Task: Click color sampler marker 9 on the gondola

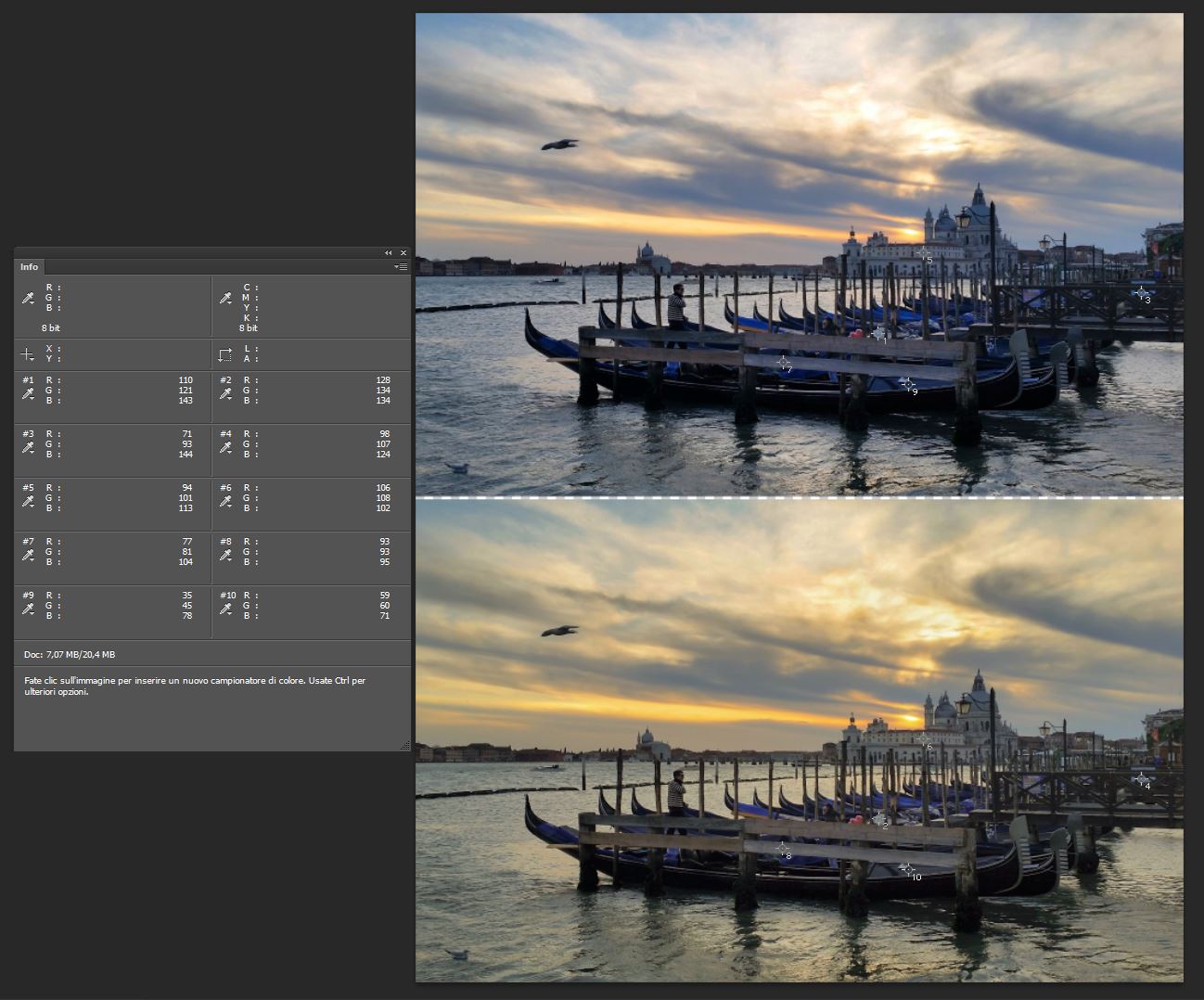Action: tap(907, 384)
